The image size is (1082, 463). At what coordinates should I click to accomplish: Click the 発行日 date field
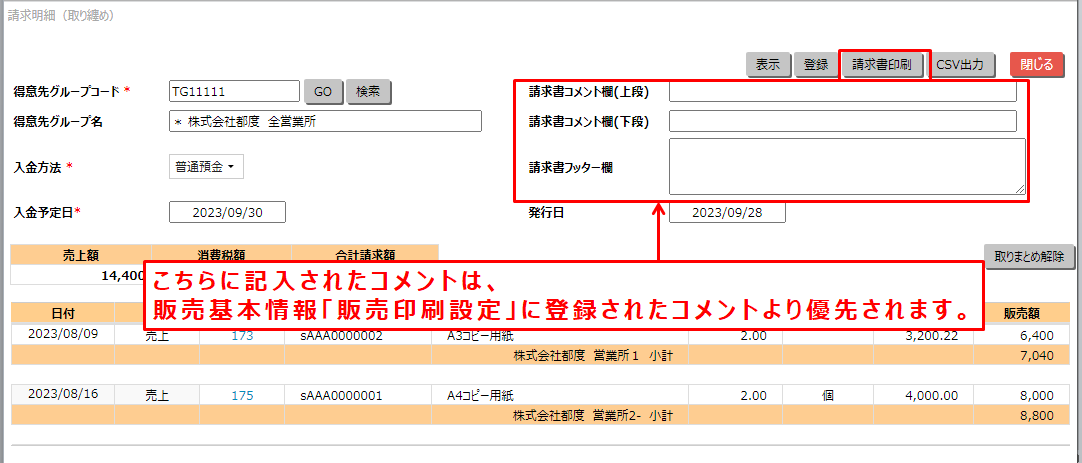[x=727, y=212]
